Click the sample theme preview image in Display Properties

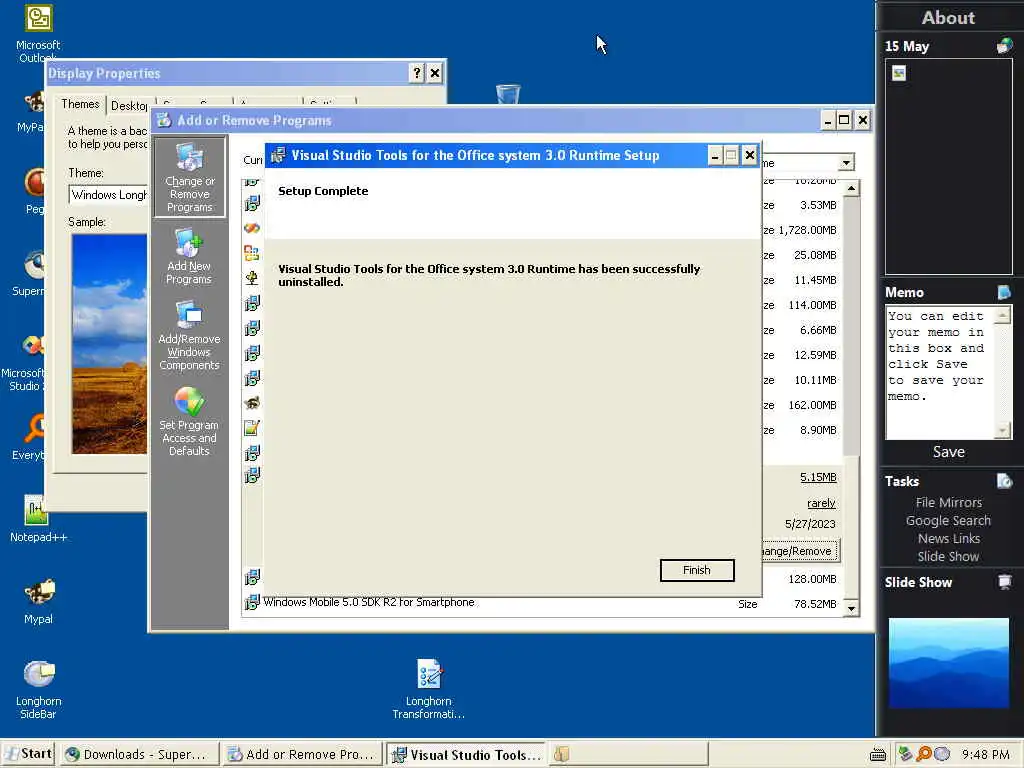pyautogui.click(x=109, y=344)
